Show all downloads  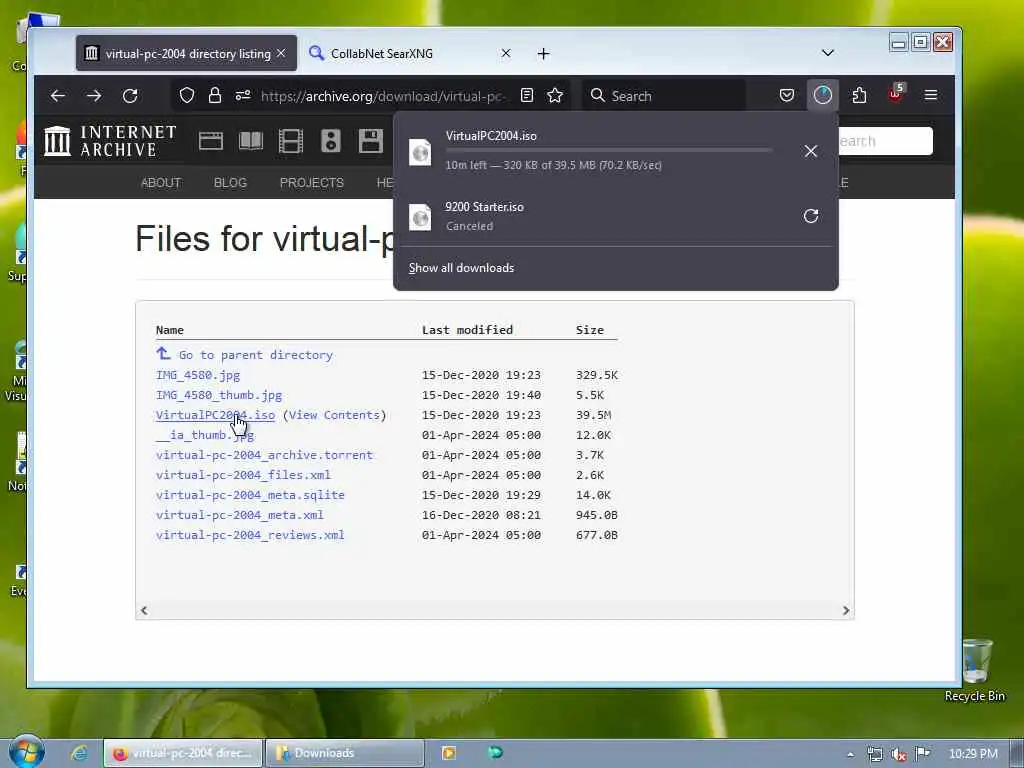(x=461, y=268)
